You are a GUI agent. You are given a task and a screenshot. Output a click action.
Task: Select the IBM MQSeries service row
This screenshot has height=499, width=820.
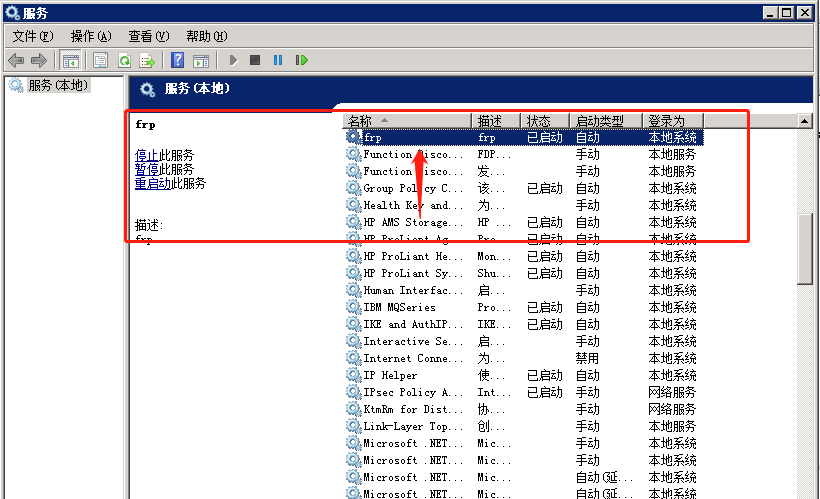click(x=399, y=307)
